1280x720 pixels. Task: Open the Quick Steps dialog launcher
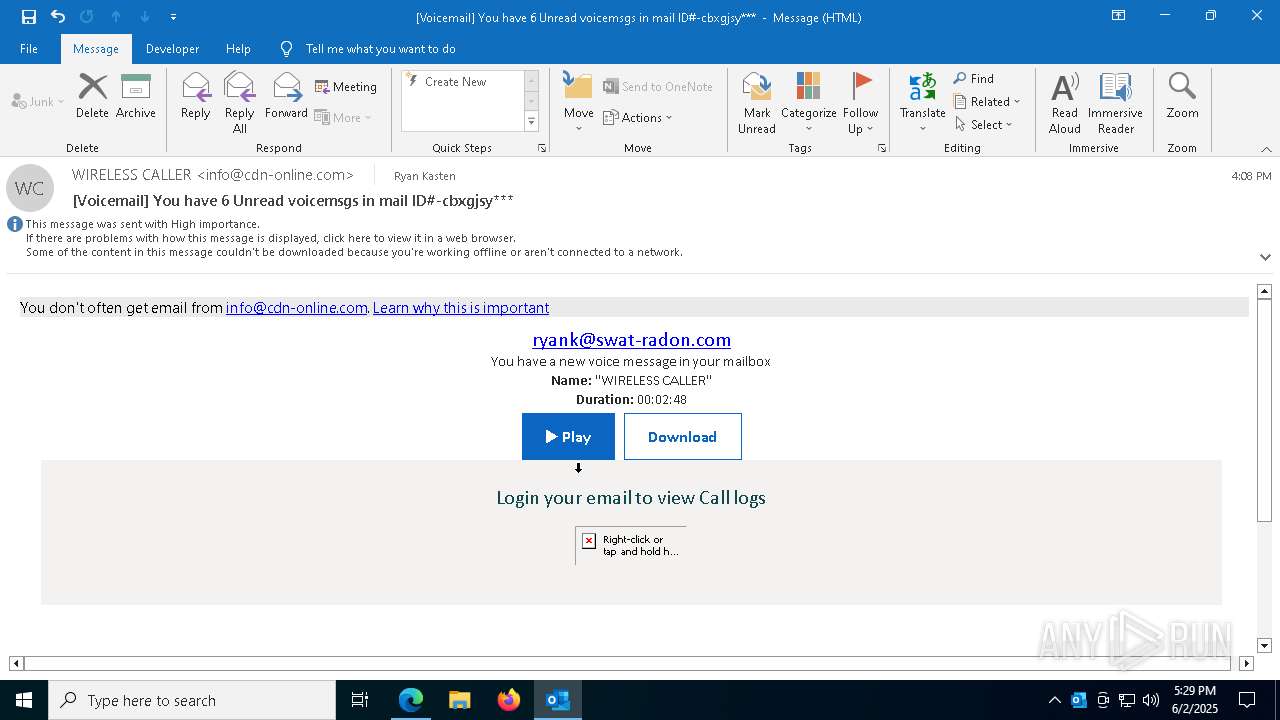[x=542, y=148]
